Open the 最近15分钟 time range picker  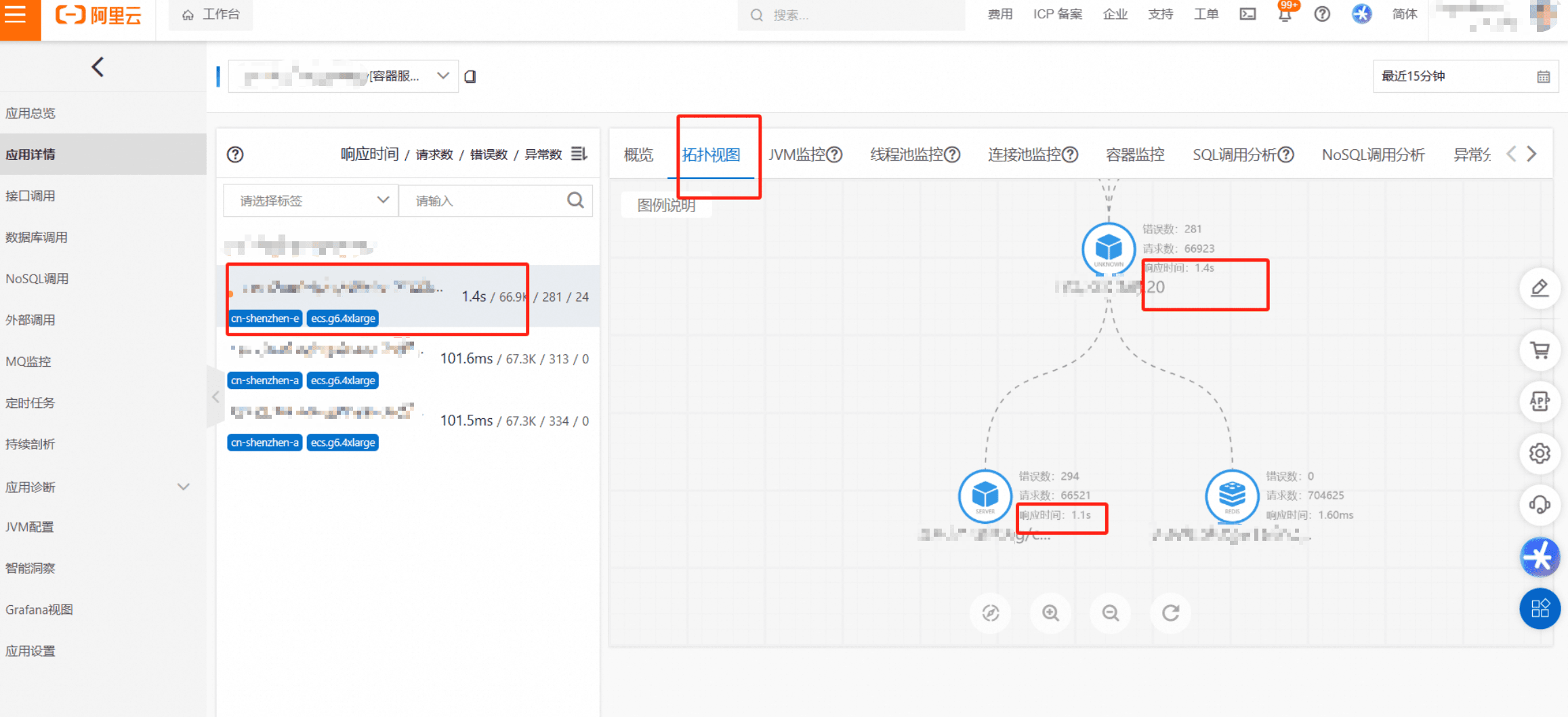click(x=1464, y=77)
